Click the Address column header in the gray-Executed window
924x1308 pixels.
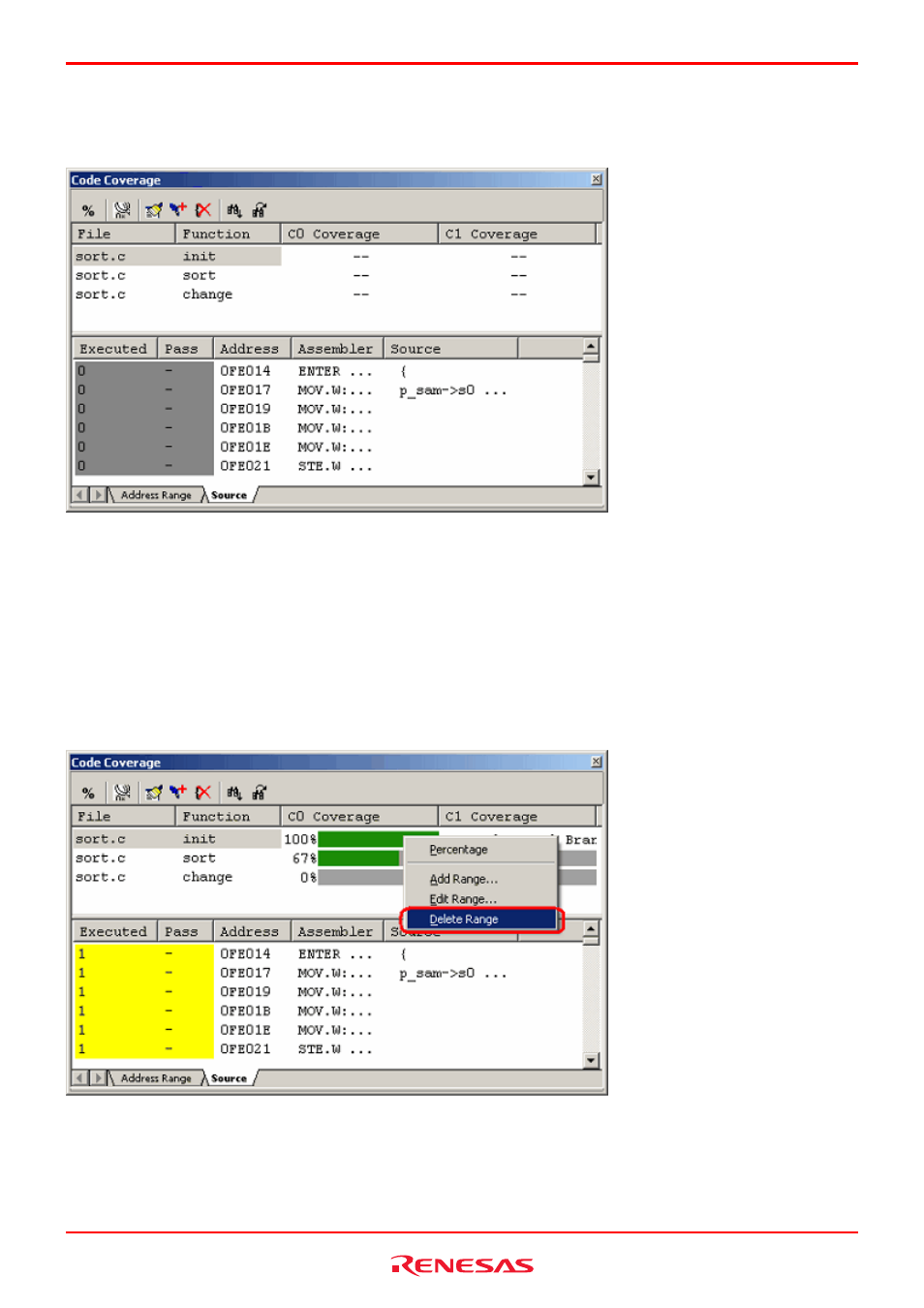[x=252, y=349]
